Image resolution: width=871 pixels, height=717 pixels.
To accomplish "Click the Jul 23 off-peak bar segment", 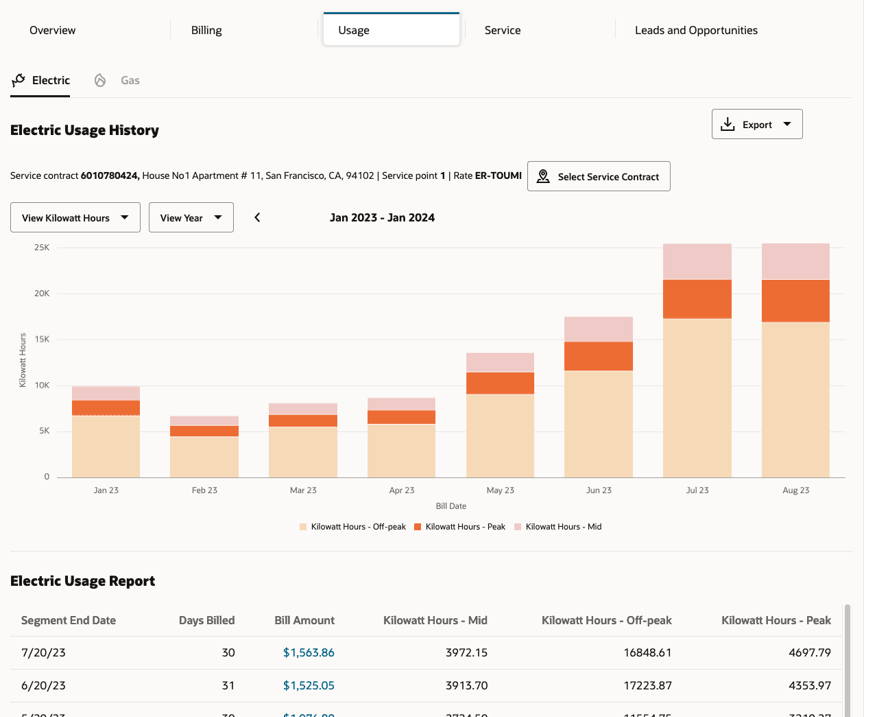I will point(697,398).
